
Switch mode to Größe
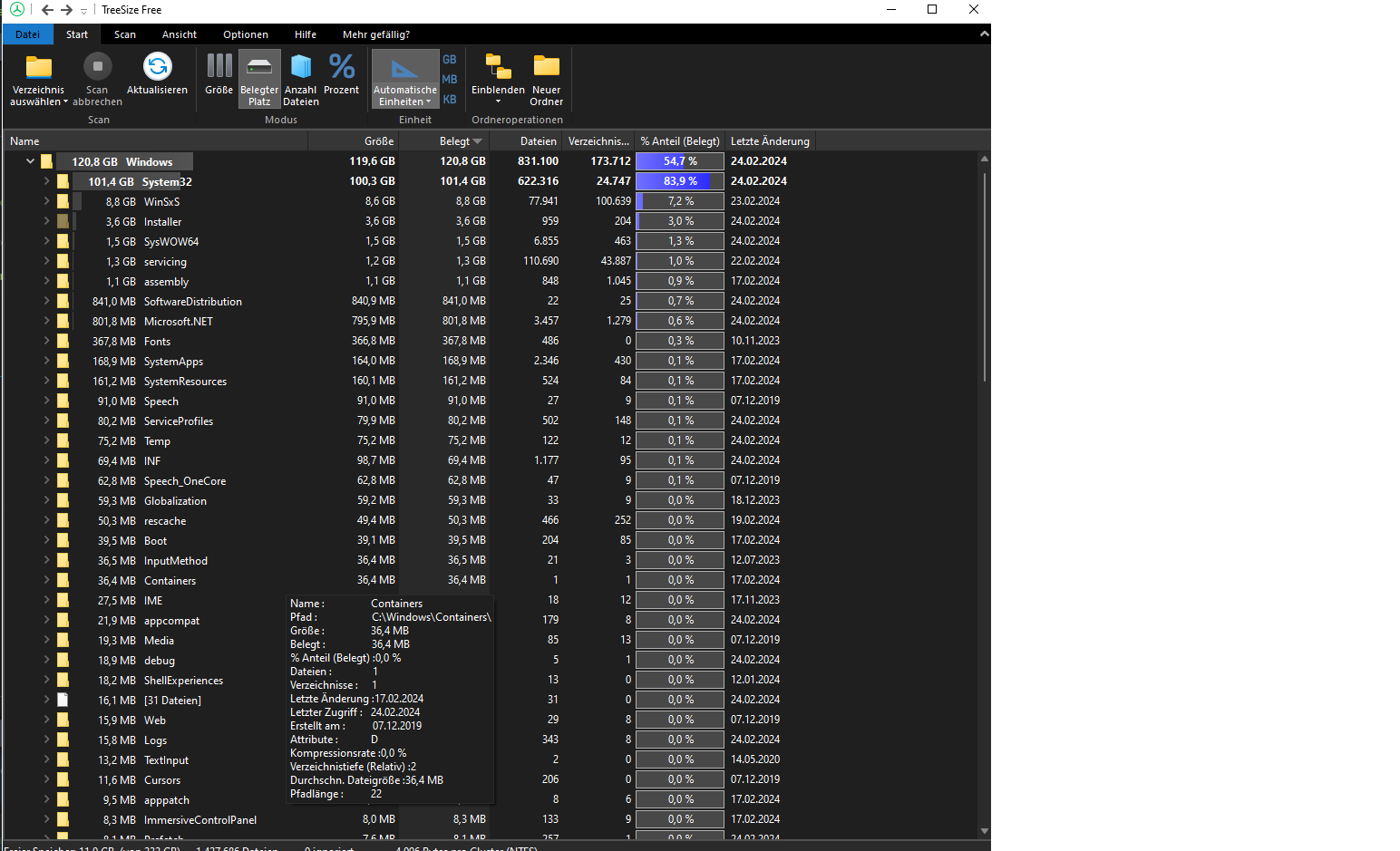click(219, 74)
